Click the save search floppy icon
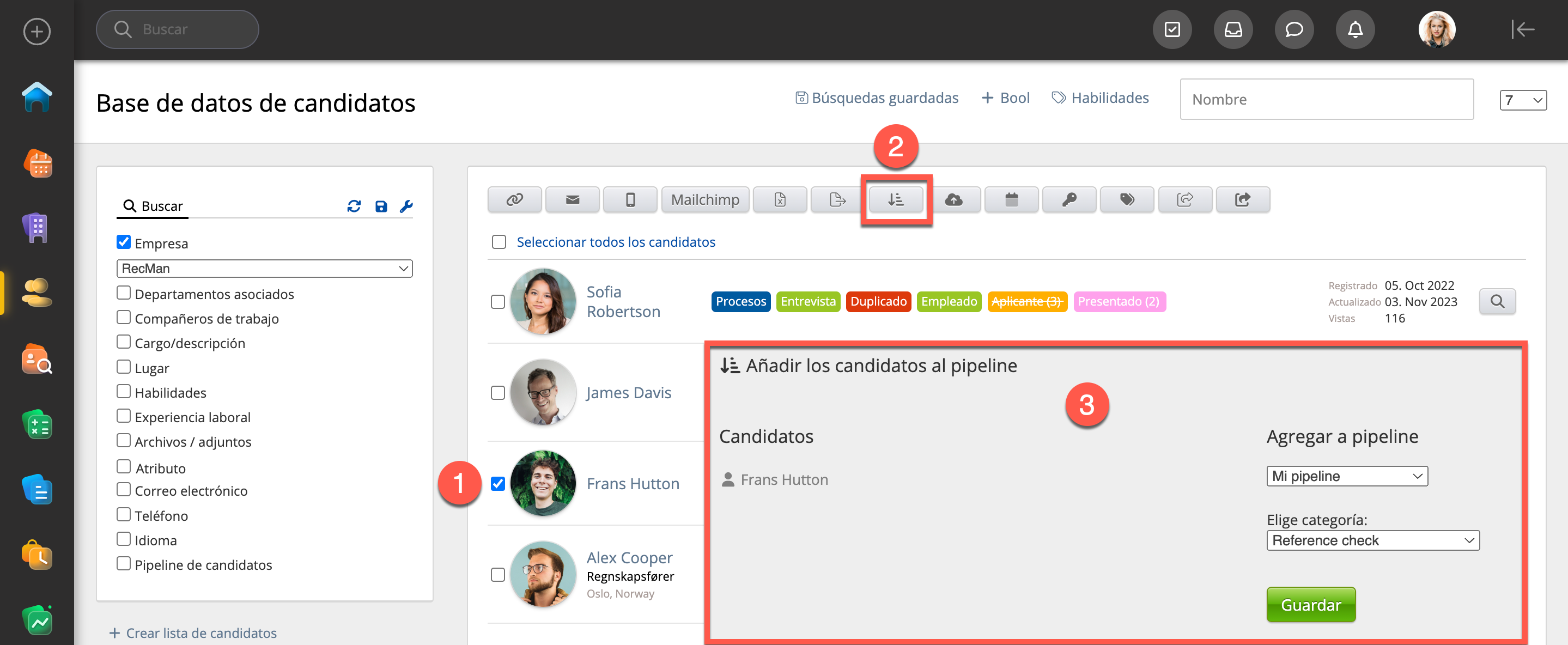The image size is (1568, 645). [x=381, y=206]
